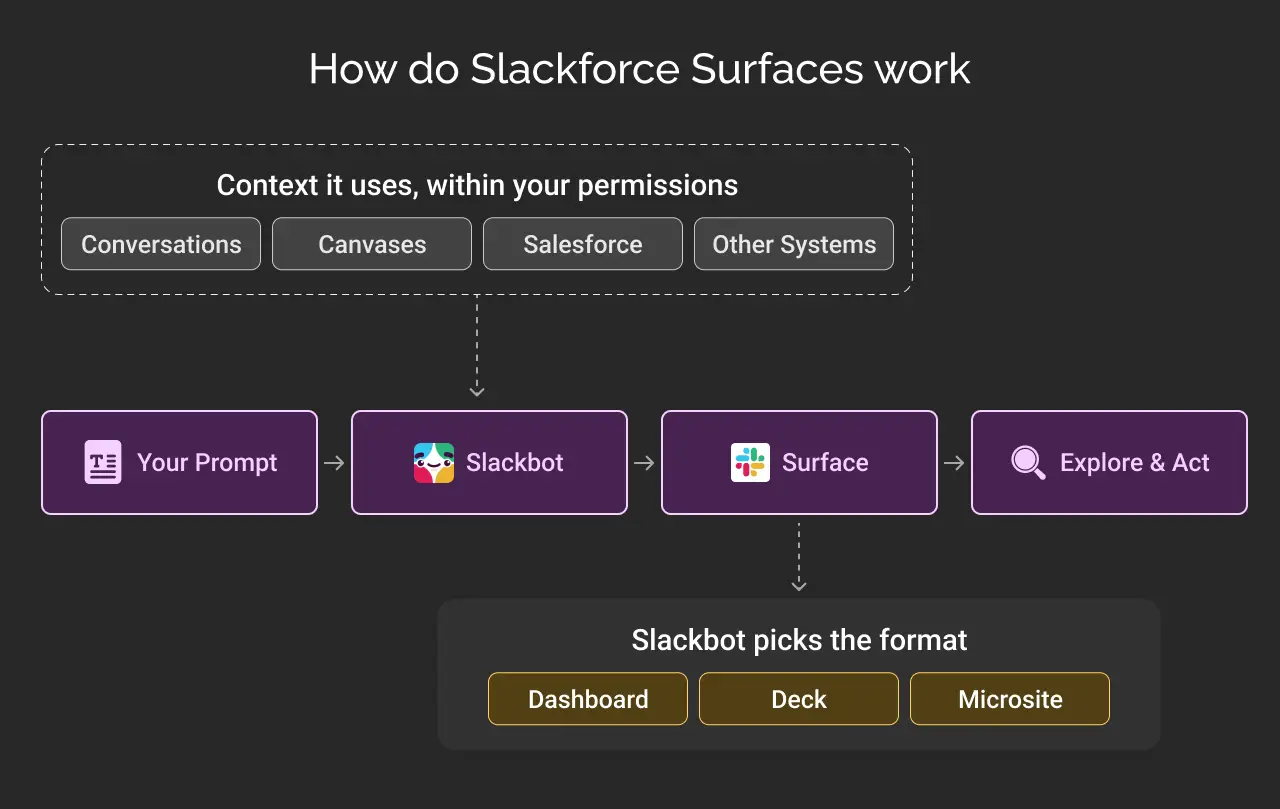Click the "Surface" step label
This screenshot has width=1280, height=809.
(825, 463)
